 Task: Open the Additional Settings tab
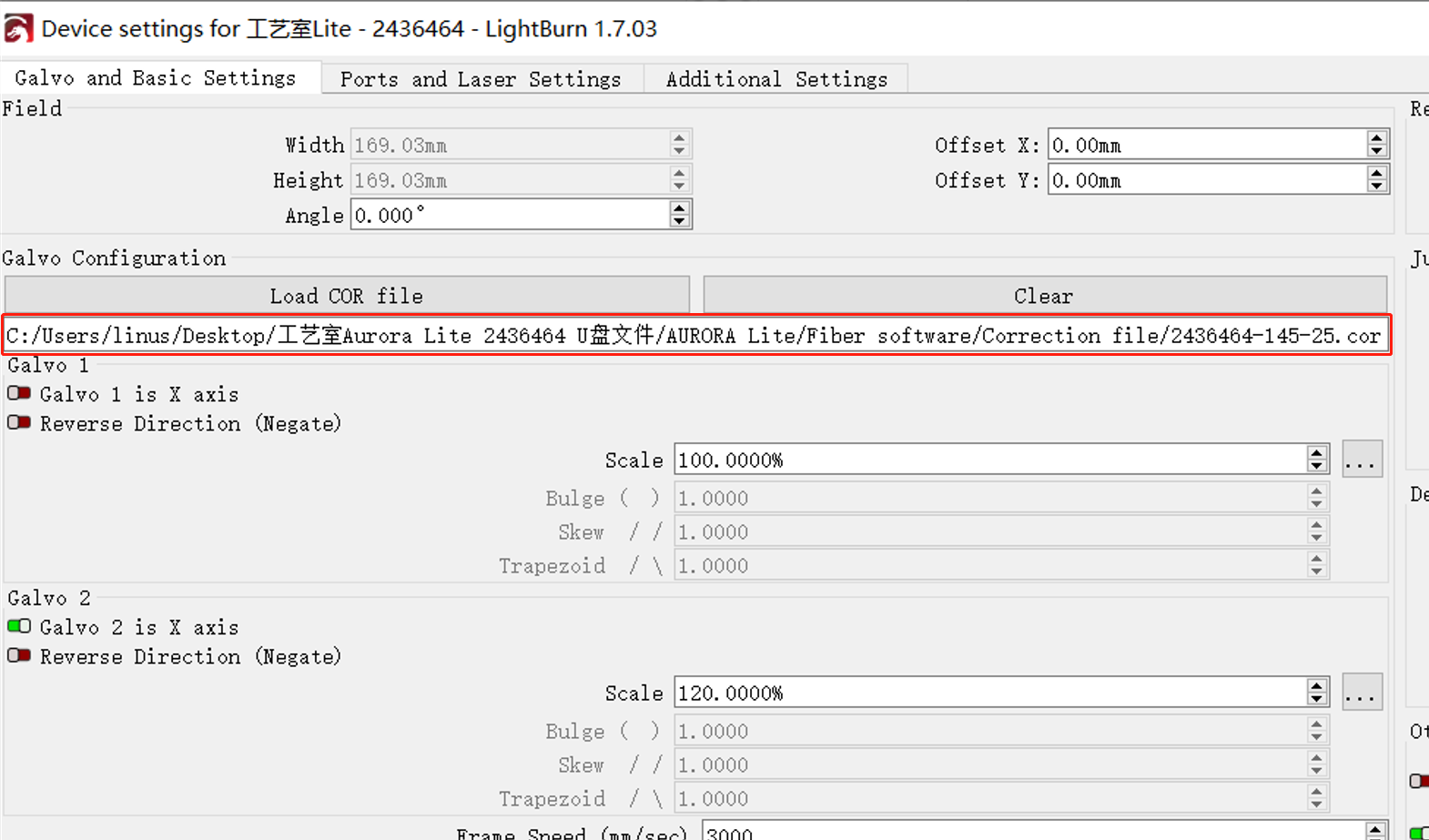pyautogui.click(x=776, y=79)
